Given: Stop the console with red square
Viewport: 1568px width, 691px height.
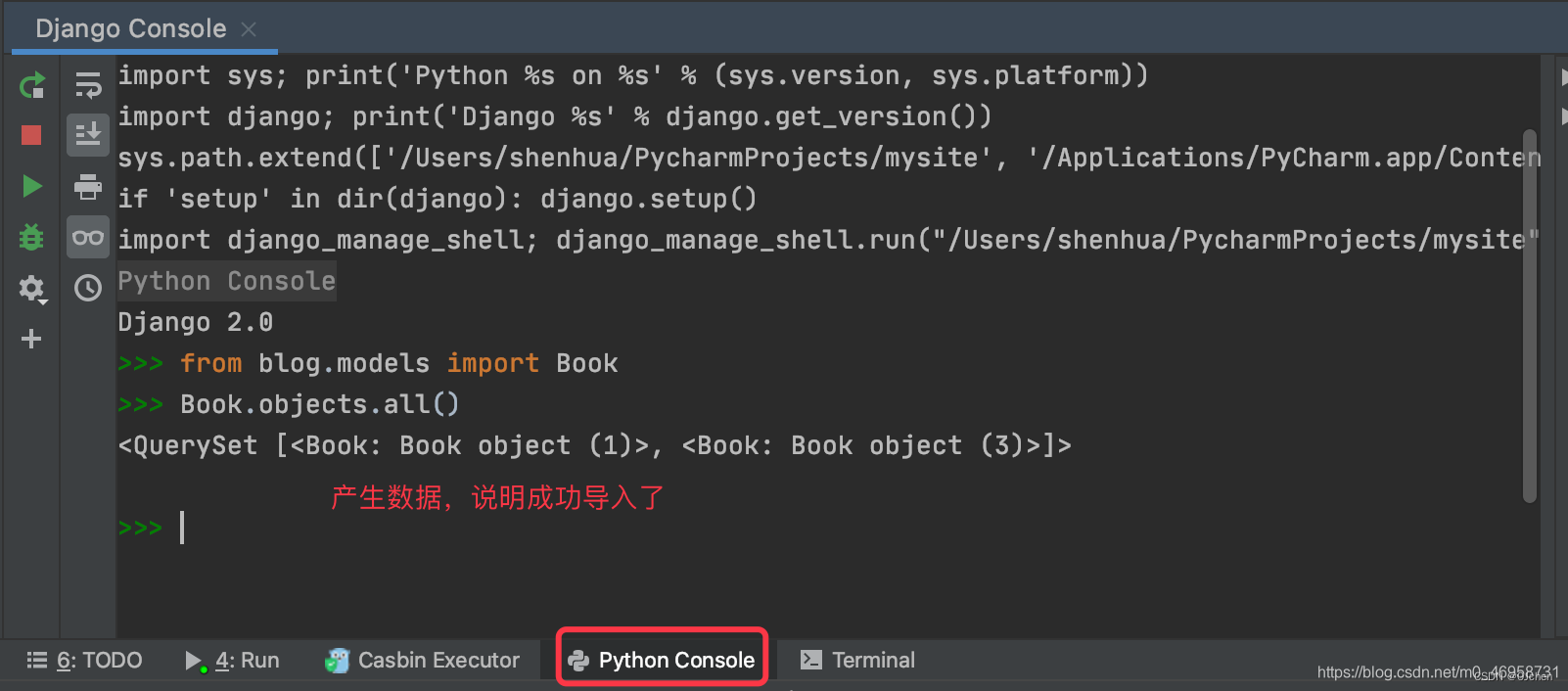Looking at the screenshot, I should click(31, 135).
